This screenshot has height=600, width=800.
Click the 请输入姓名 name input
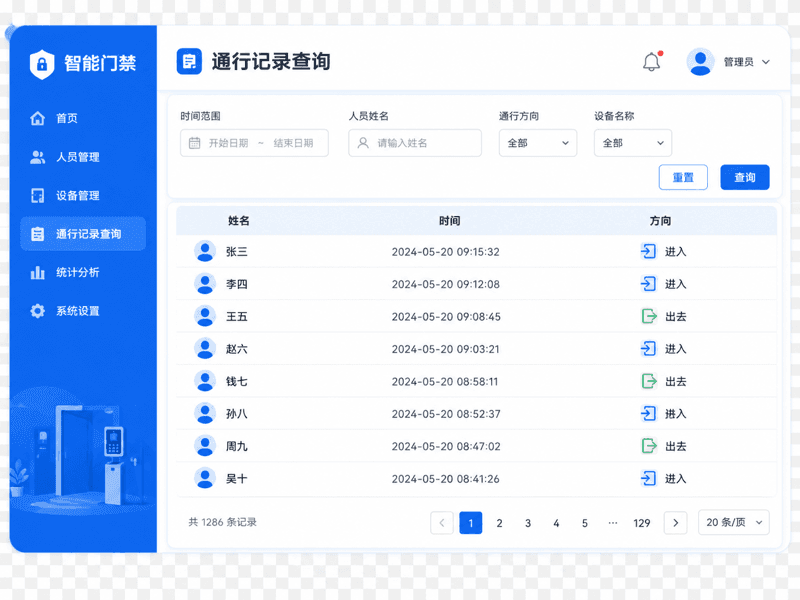tap(415, 143)
